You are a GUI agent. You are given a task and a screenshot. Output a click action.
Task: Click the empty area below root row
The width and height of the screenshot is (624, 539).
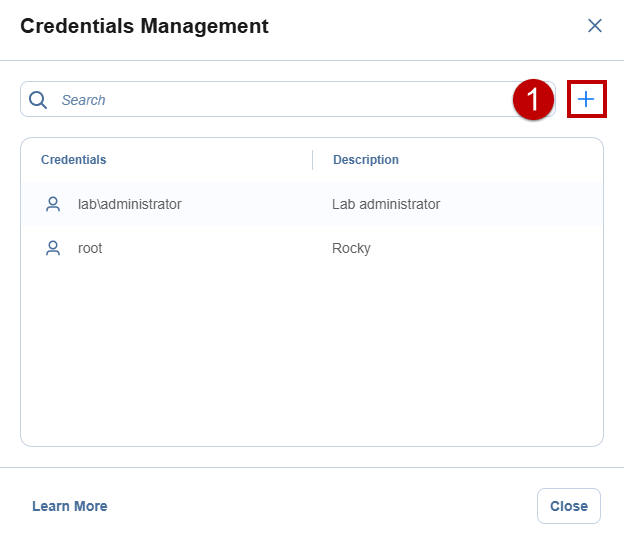[312, 356]
